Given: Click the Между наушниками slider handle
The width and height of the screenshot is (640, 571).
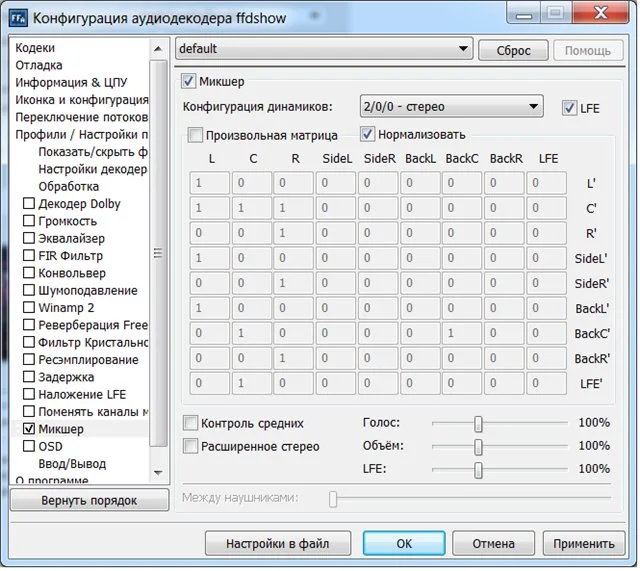Looking at the screenshot, I should [x=334, y=500].
